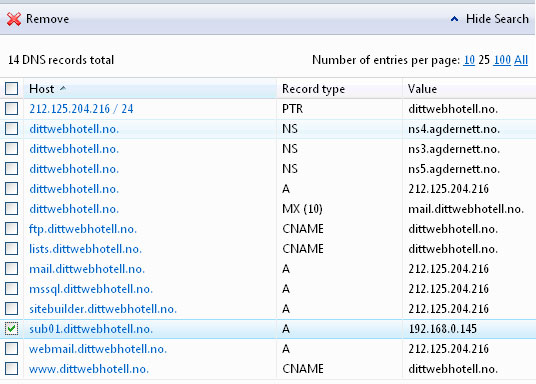Viewport: 536px width, 384px height.
Task: Click the current 25 entries per page value
Action: [484, 60]
